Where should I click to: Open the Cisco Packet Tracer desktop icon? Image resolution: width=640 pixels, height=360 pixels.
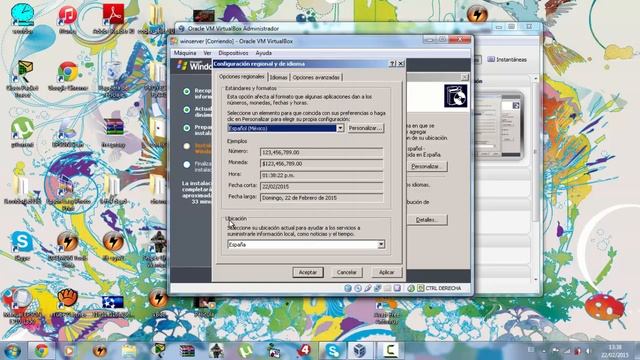(23, 78)
